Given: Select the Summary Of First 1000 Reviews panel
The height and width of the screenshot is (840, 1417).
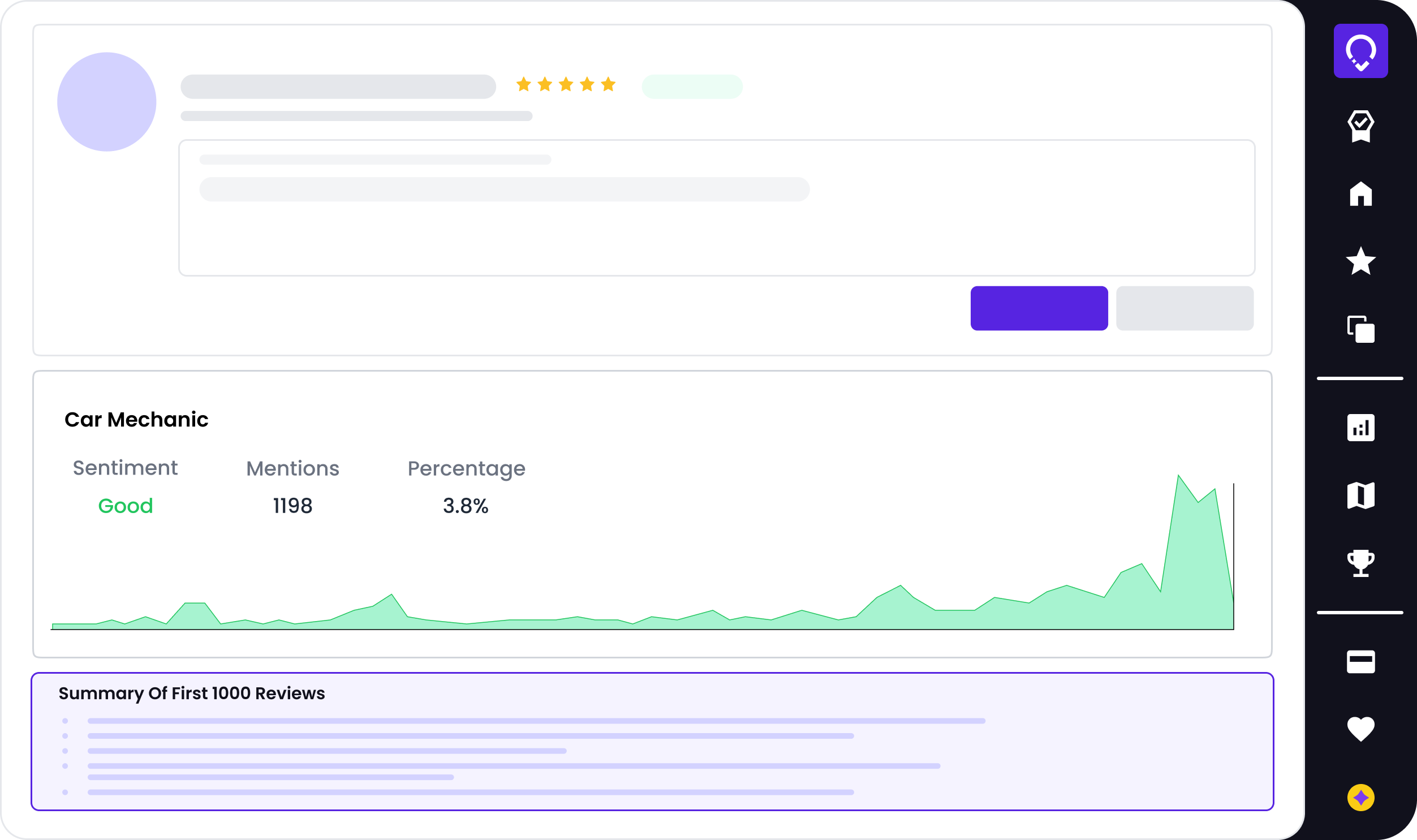Looking at the screenshot, I should tap(652, 742).
